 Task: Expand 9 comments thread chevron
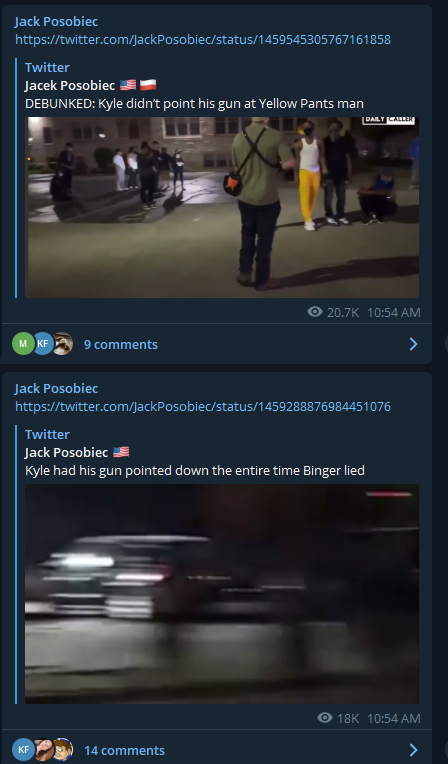point(413,344)
